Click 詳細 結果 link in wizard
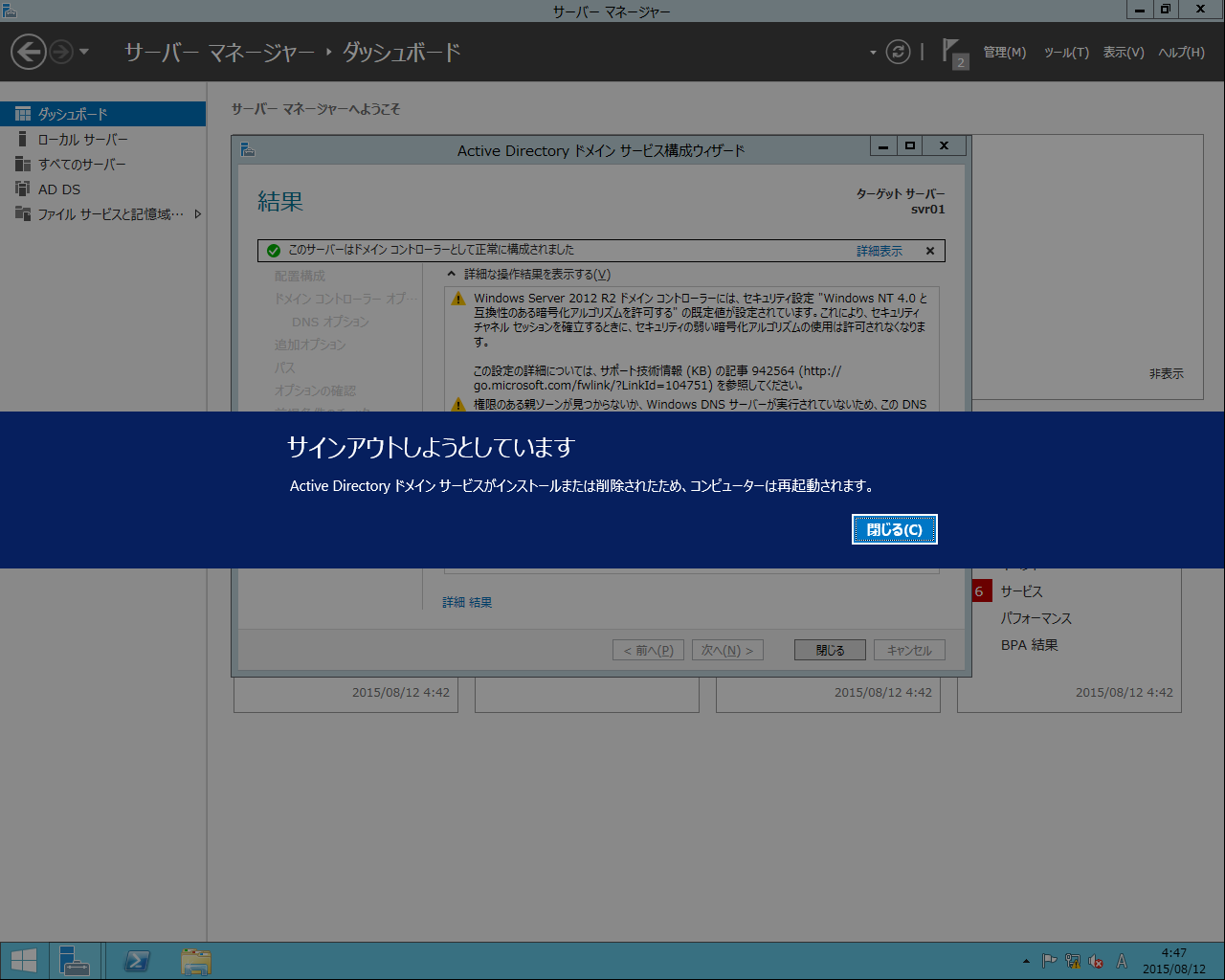This screenshot has height=980, width=1225. 467,602
